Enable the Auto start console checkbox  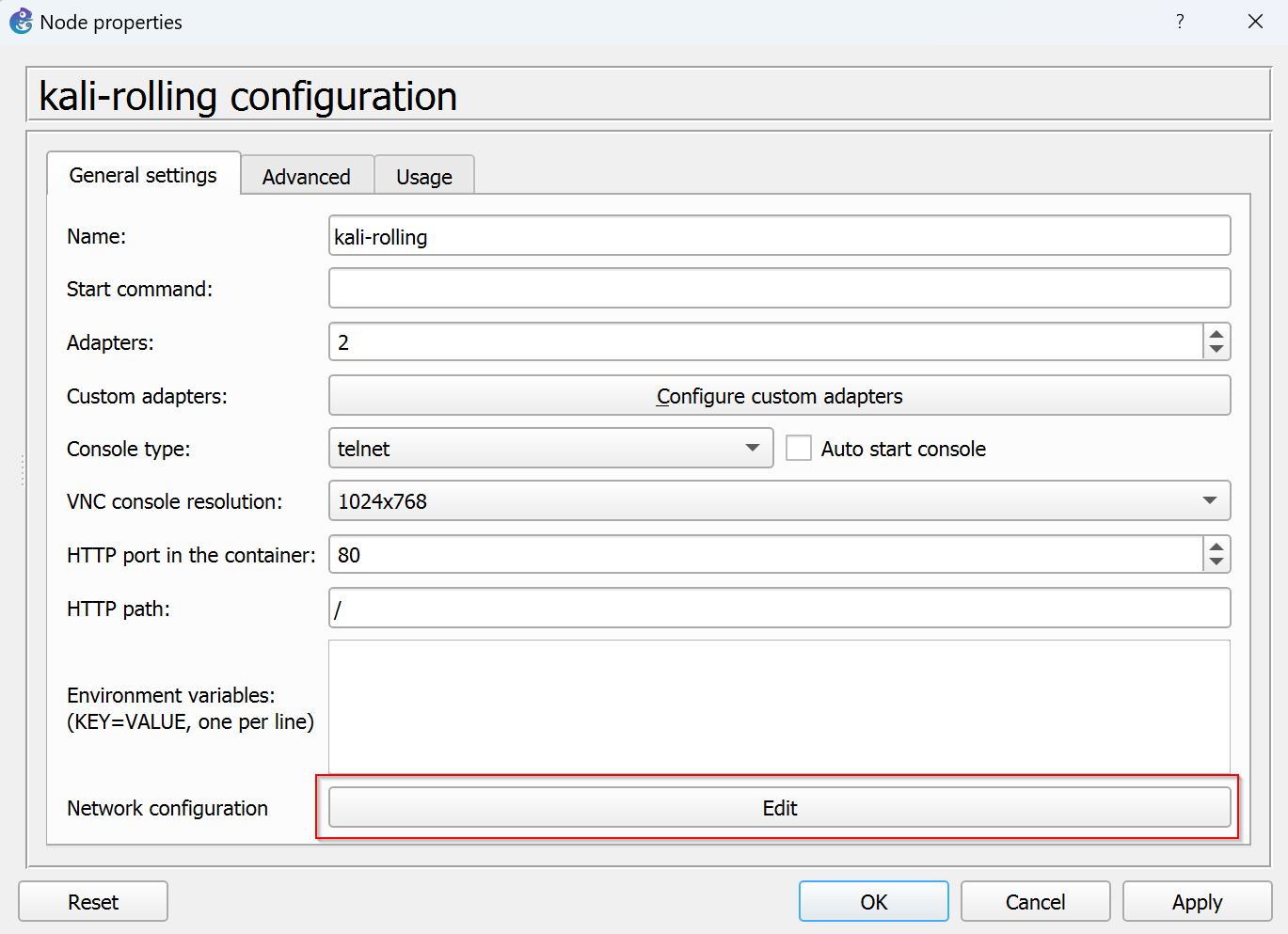(x=799, y=449)
